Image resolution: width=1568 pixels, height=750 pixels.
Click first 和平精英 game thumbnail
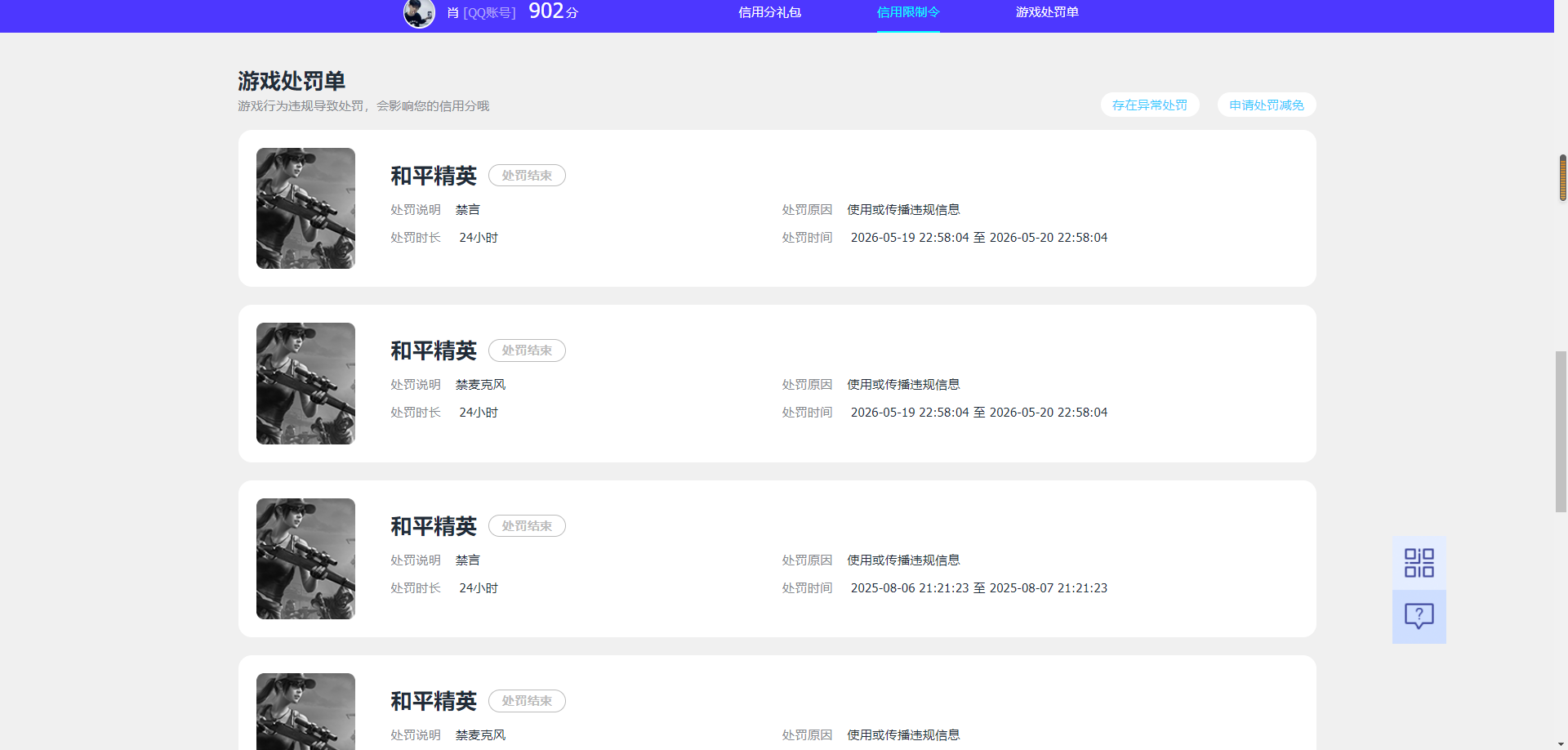click(x=305, y=208)
